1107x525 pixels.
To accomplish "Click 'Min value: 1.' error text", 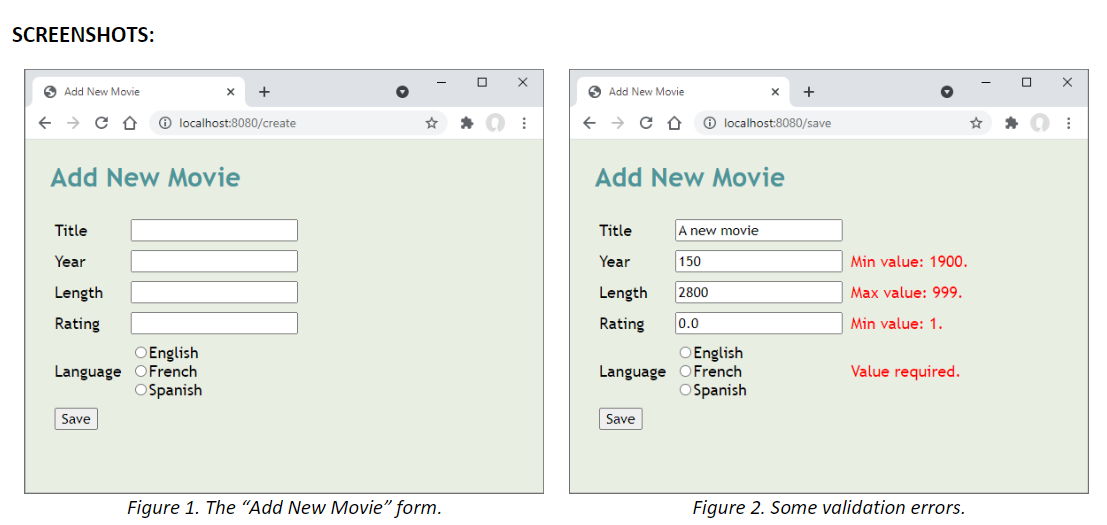I will [x=896, y=324].
